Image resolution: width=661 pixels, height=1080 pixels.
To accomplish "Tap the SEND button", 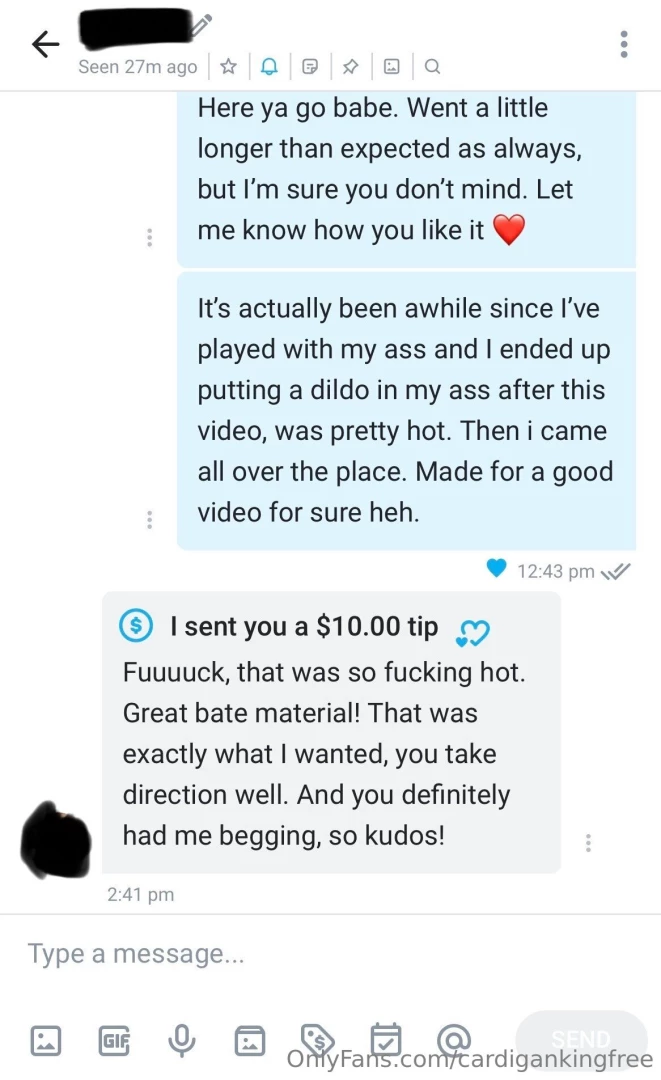I will (581, 1039).
